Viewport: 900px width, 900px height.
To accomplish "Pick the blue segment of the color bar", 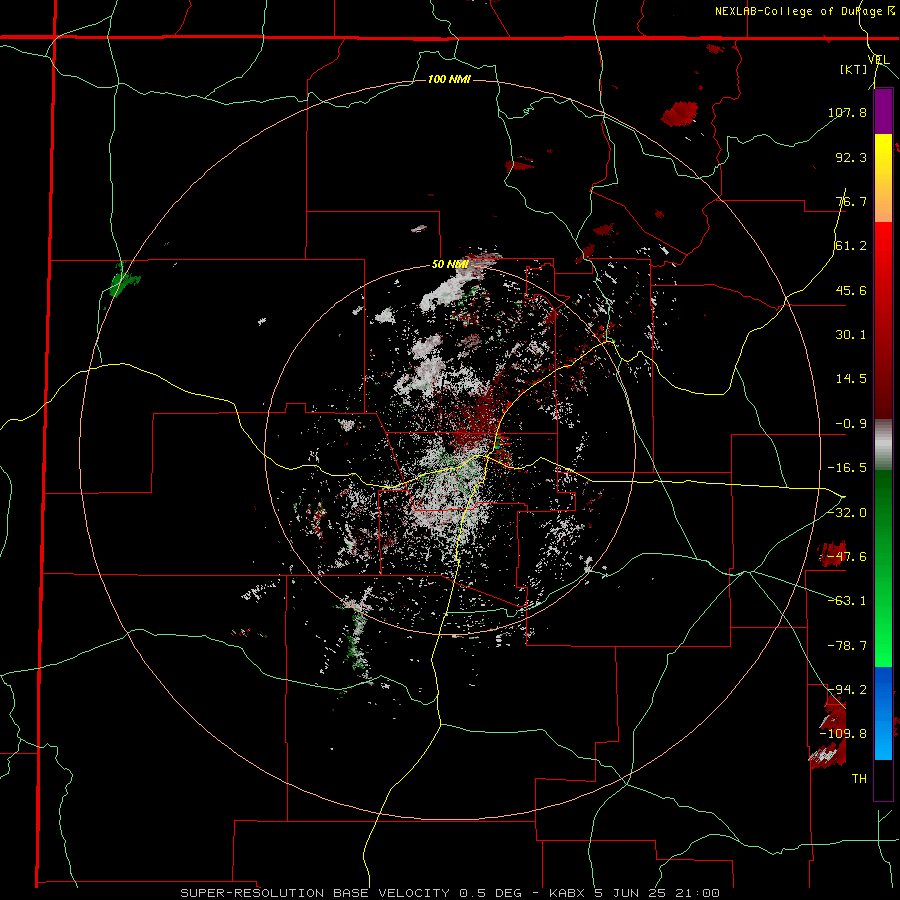I will click(x=883, y=713).
